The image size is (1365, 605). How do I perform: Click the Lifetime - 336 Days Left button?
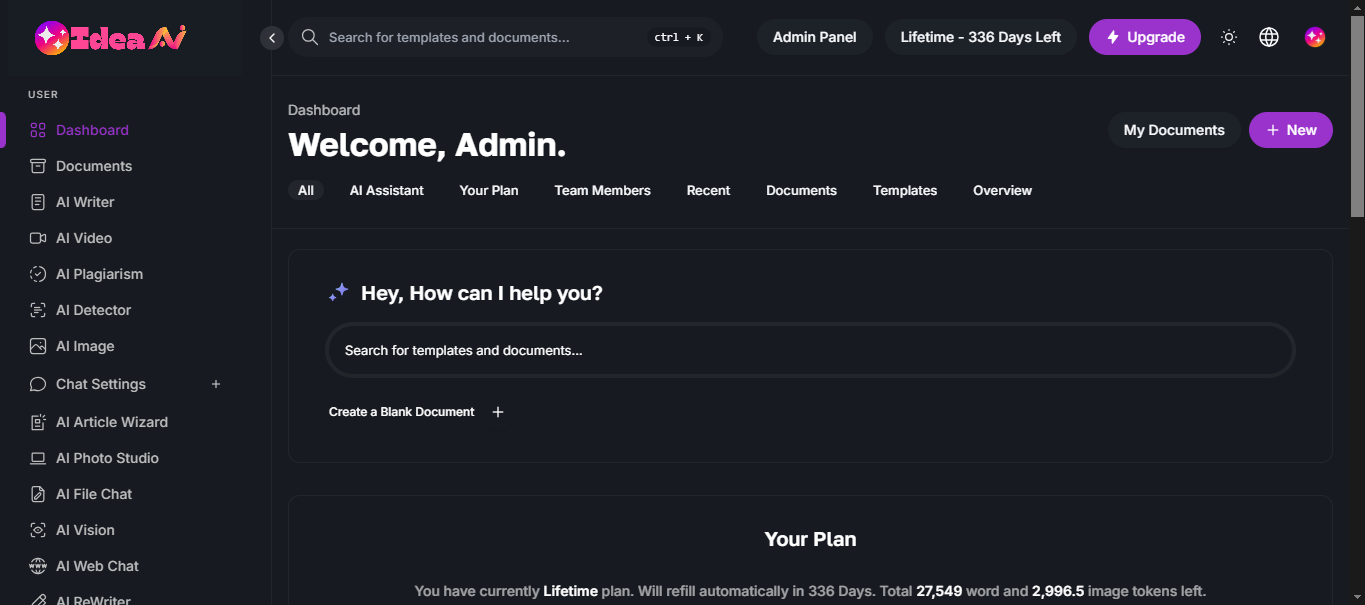click(981, 37)
